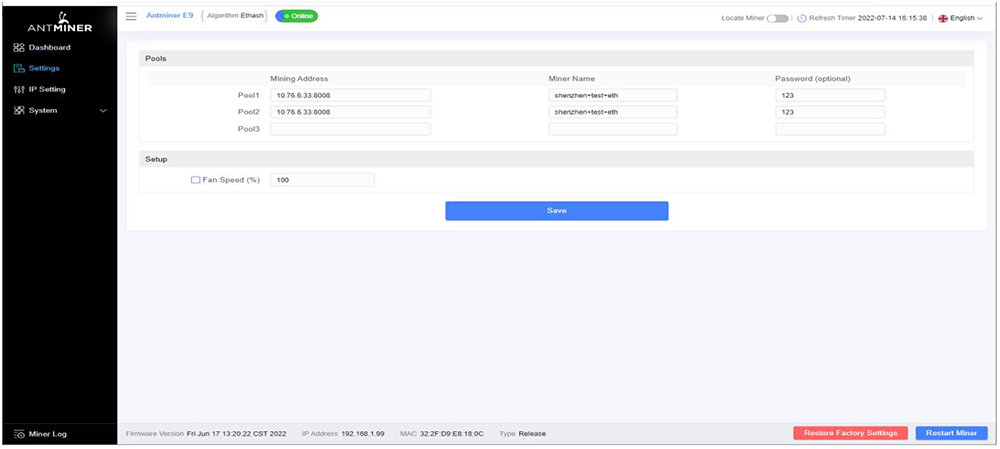This screenshot has width=1000, height=449.
Task: Click Restore Factory Settings button
Action: point(850,433)
